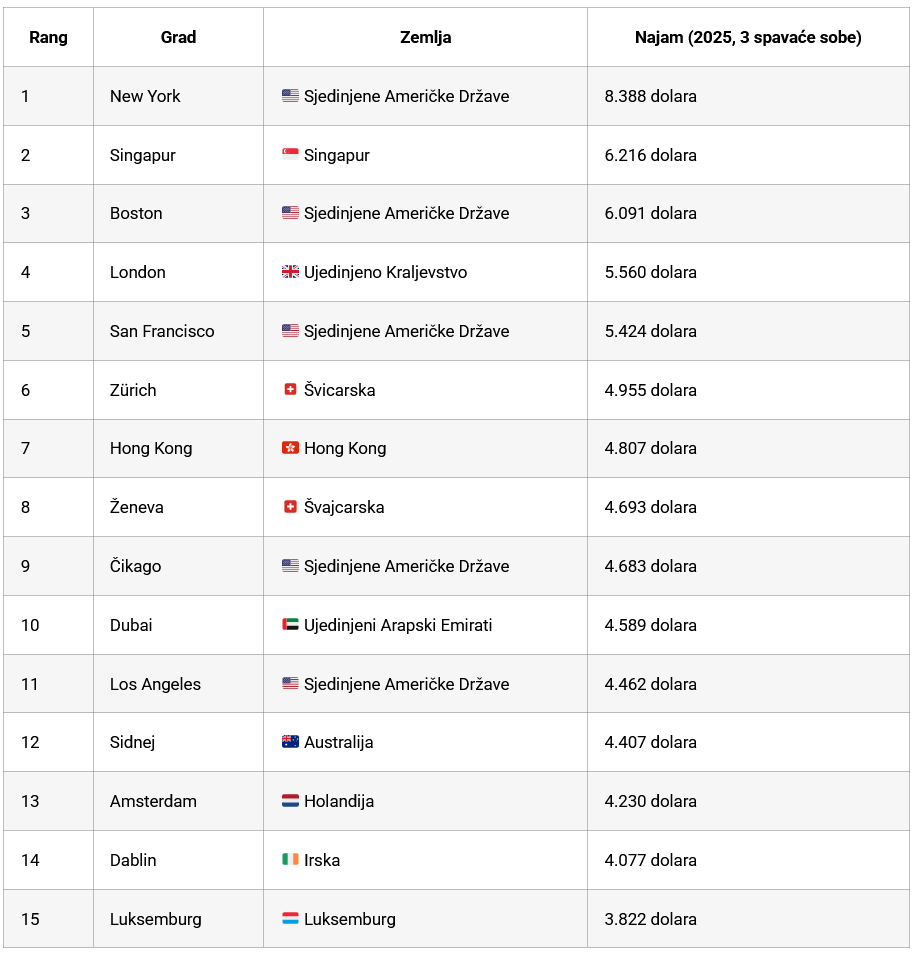
Task: Click the Hong Kong flag icon
Action: tap(290, 448)
